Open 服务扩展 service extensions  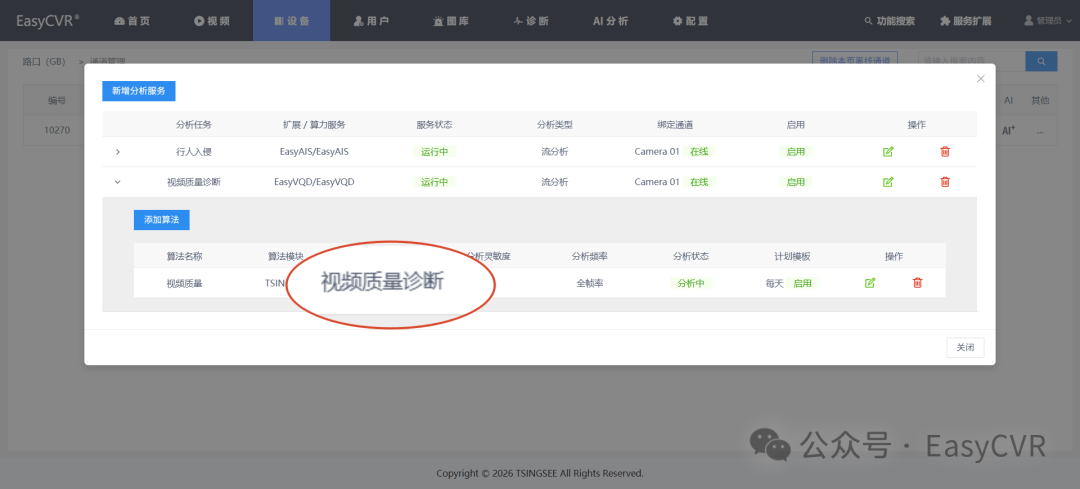[x=966, y=21]
